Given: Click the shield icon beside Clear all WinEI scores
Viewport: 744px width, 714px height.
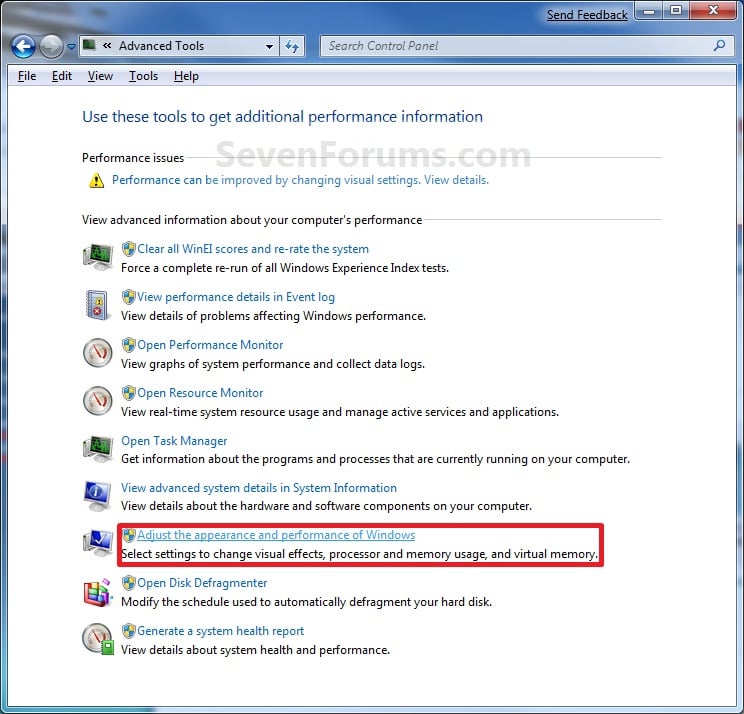Looking at the screenshot, I should [129, 249].
